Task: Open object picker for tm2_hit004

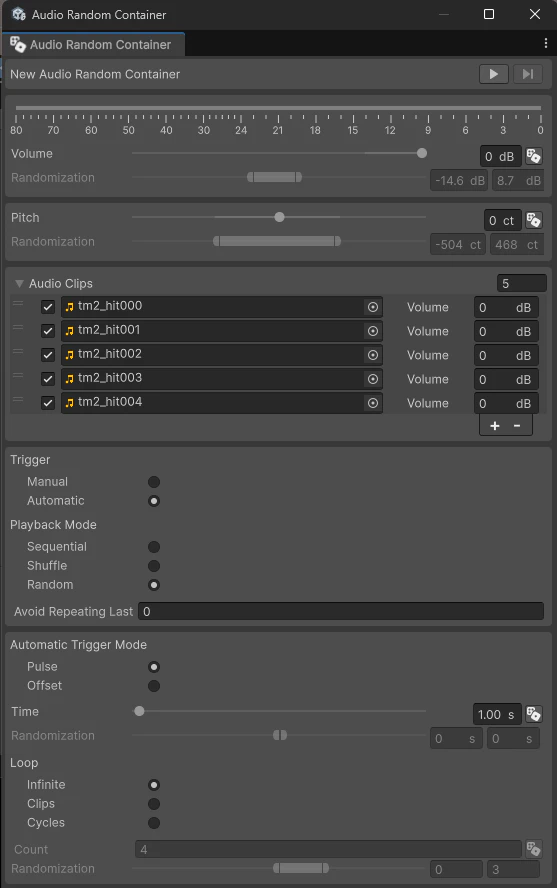Action: click(x=372, y=403)
